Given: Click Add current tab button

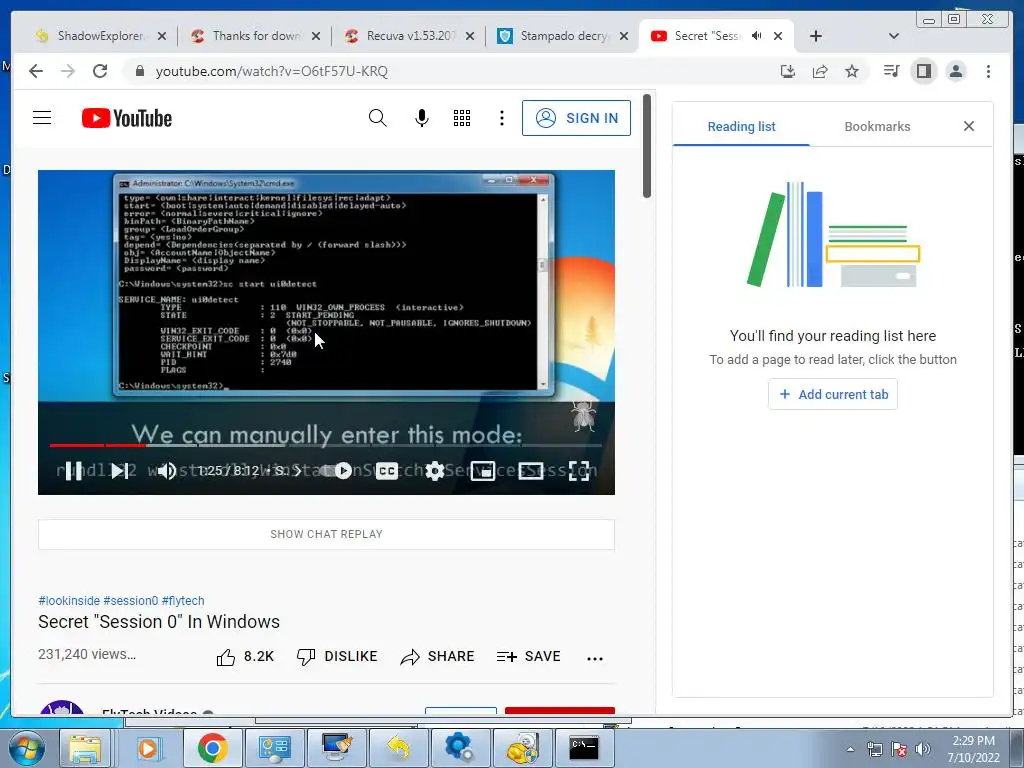Looking at the screenshot, I should coord(833,394).
